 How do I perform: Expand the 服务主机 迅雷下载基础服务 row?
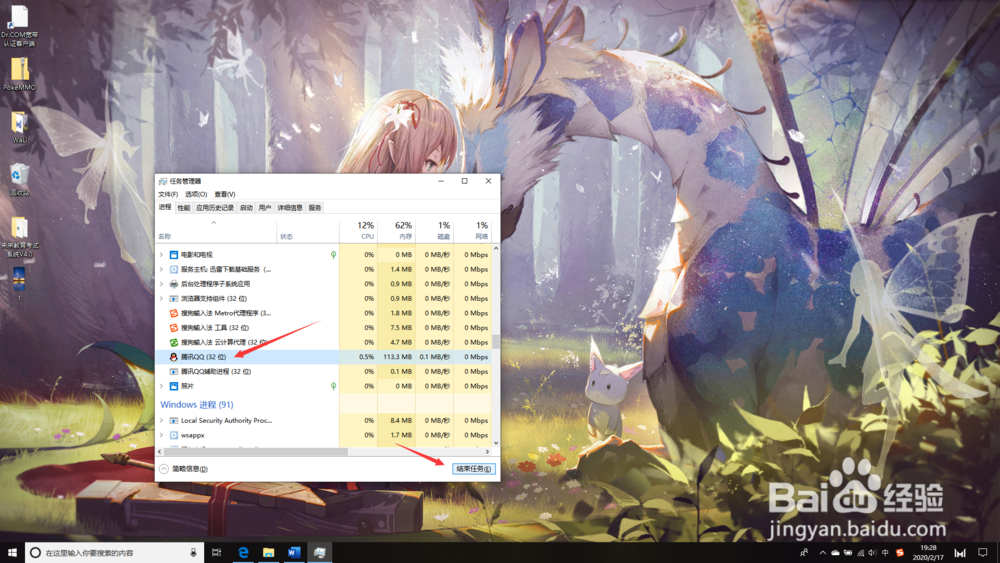(x=161, y=269)
